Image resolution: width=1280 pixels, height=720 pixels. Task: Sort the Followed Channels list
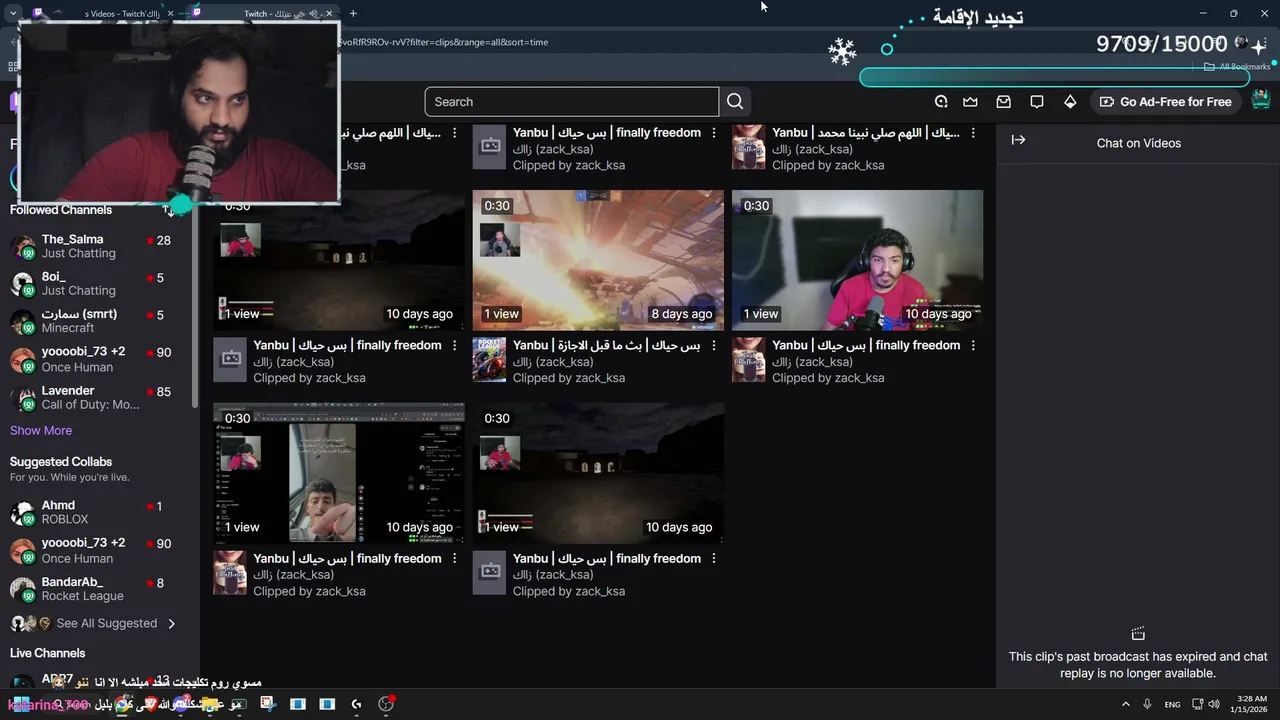tap(168, 210)
